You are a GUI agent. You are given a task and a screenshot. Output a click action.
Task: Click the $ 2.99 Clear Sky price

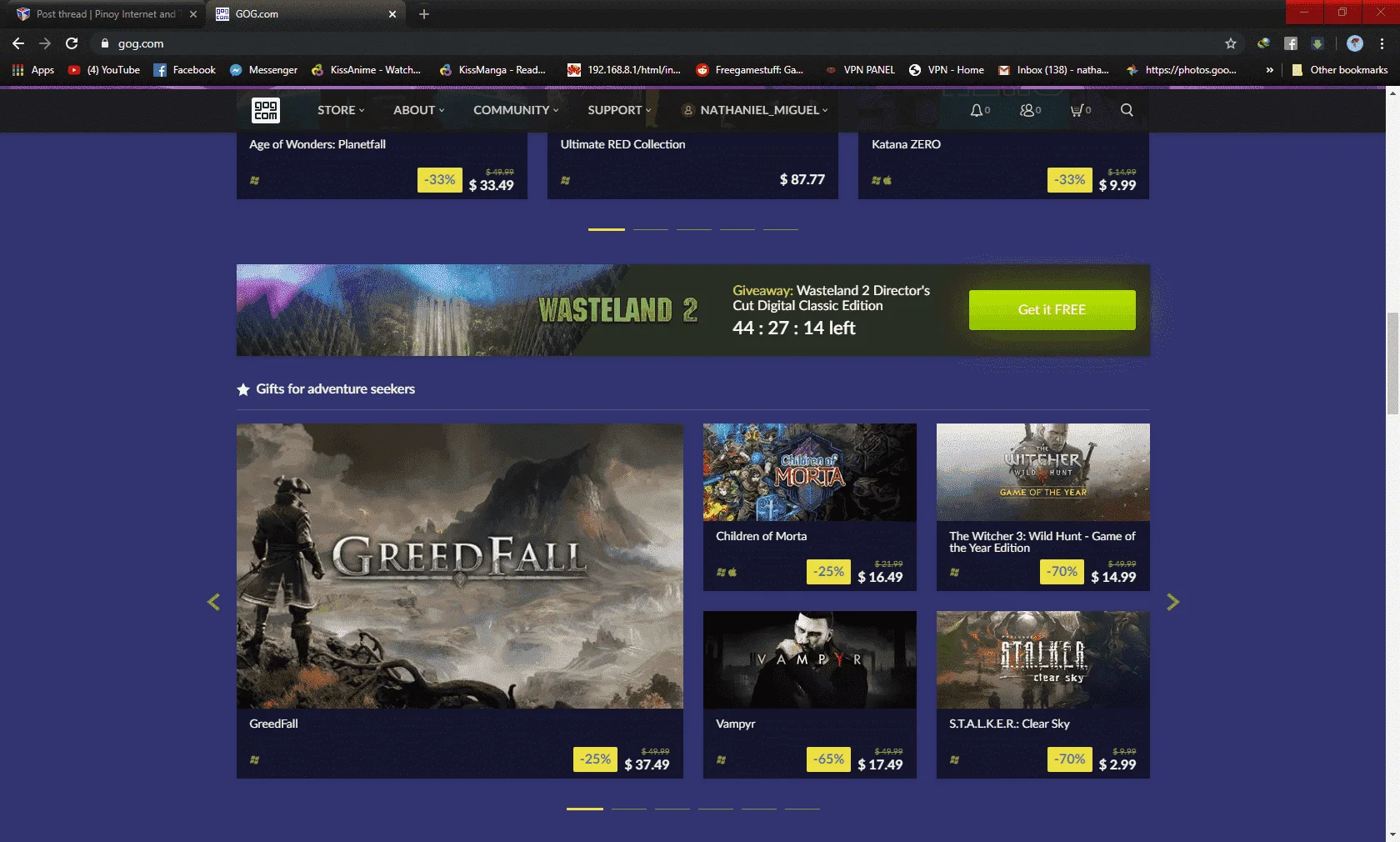(1117, 764)
